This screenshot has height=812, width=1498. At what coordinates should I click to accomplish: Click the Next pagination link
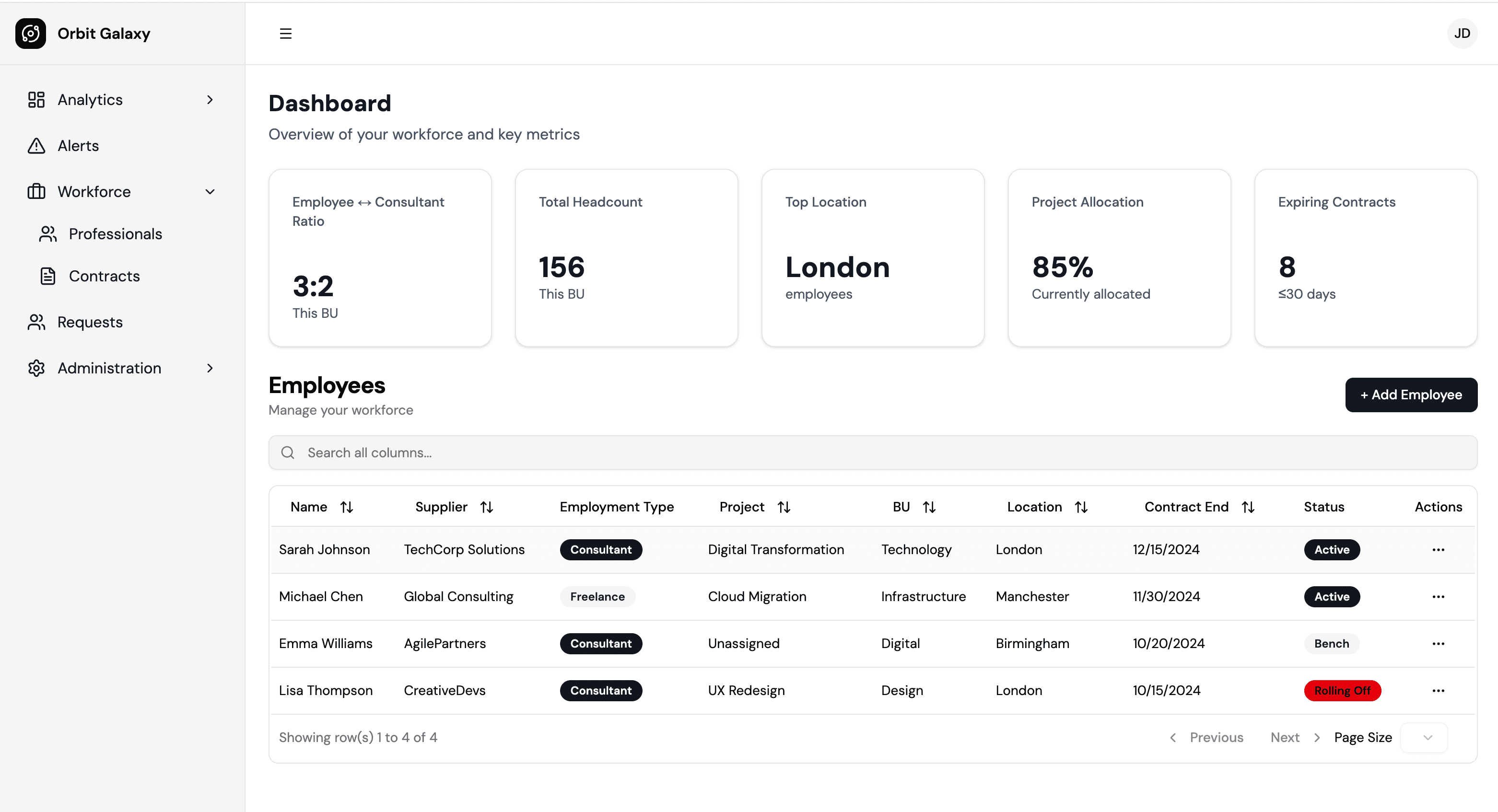pos(1285,737)
